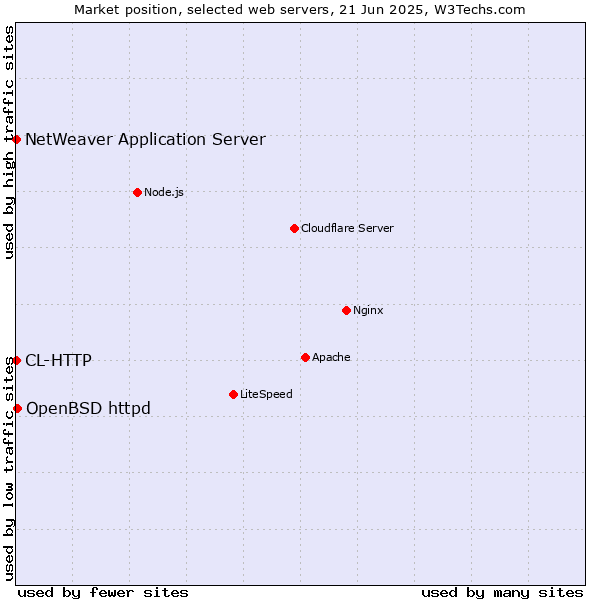Click the NetWeaver Application Server red data point
The image size is (600, 600).
pos(16,139)
